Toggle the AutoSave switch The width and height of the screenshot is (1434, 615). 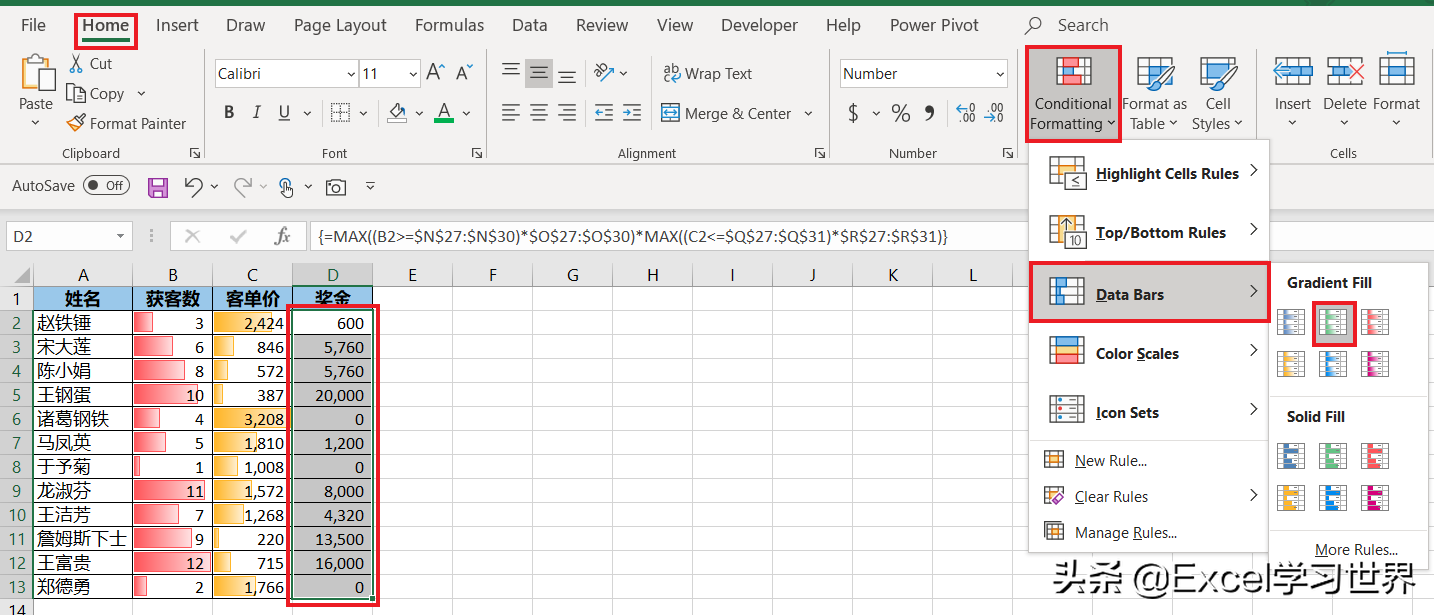[x=106, y=185]
